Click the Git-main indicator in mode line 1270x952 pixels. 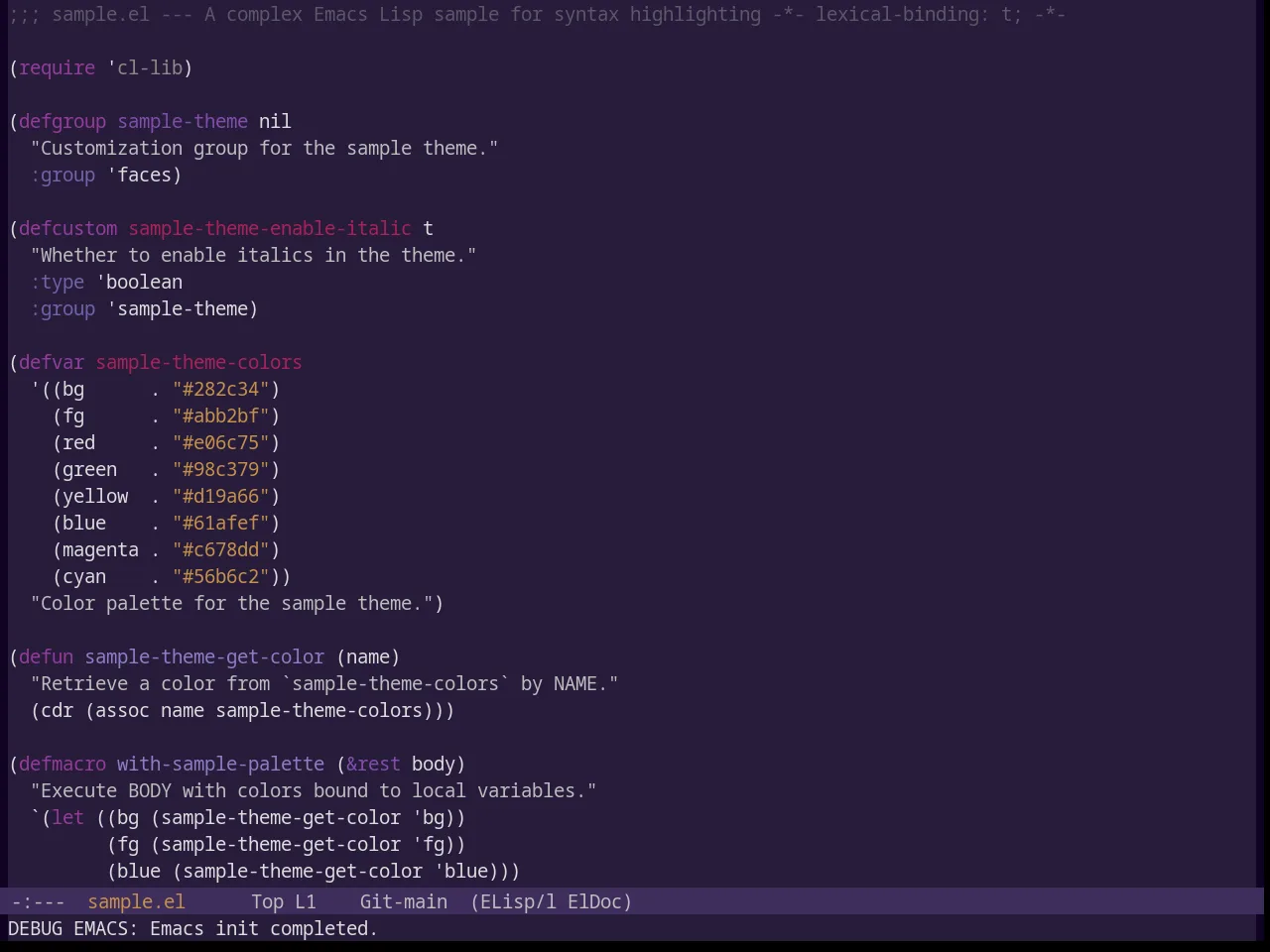pos(403,901)
